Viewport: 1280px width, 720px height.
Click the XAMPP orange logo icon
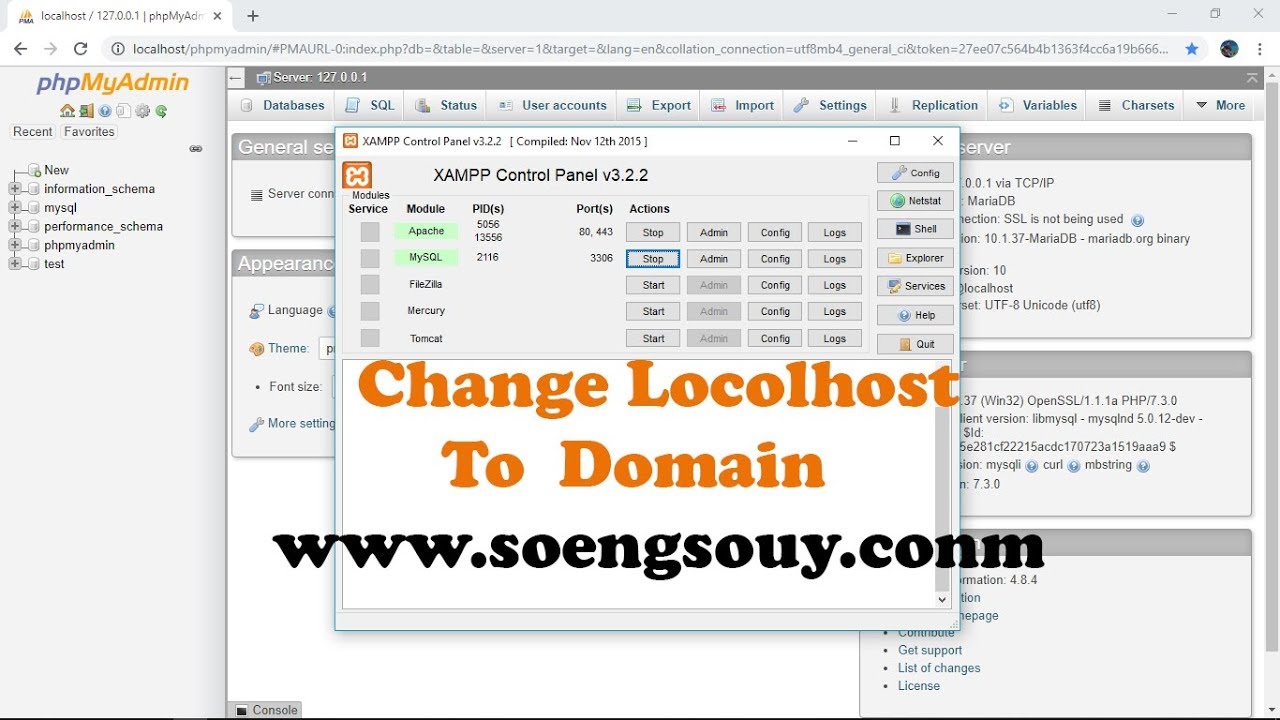tap(357, 176)
